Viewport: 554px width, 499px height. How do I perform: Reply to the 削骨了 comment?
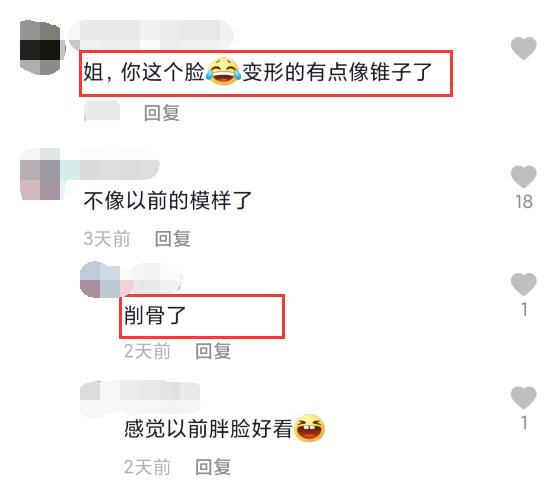click(213, 351)
